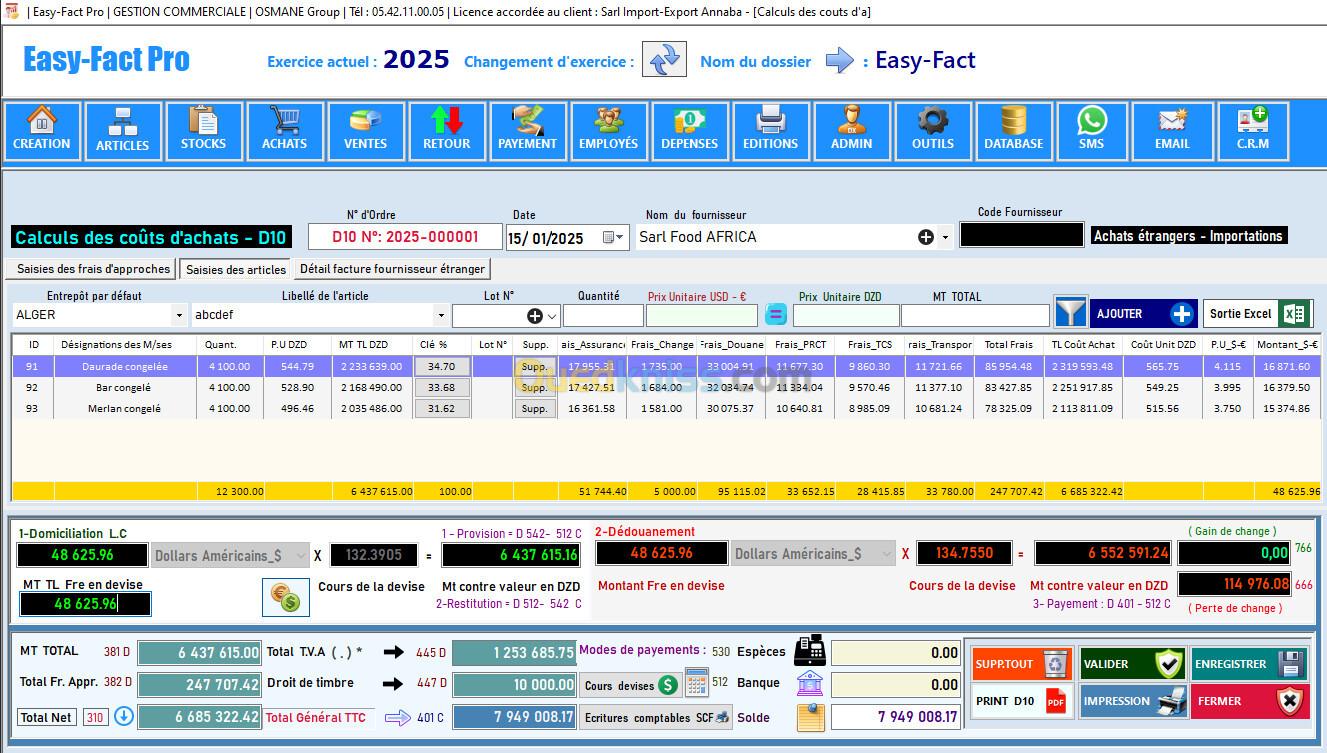Open the STOCKS module
The height and width of the screenshot is (753, 1327).
(x=204, y=131)
